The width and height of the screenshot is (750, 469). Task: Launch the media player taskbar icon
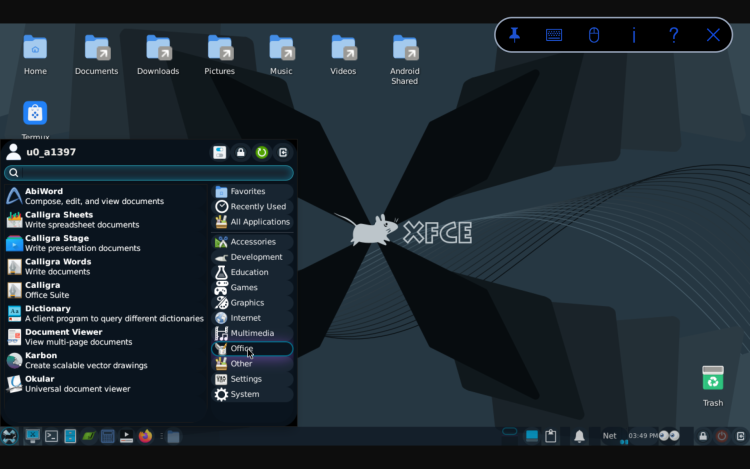(126, 436)
